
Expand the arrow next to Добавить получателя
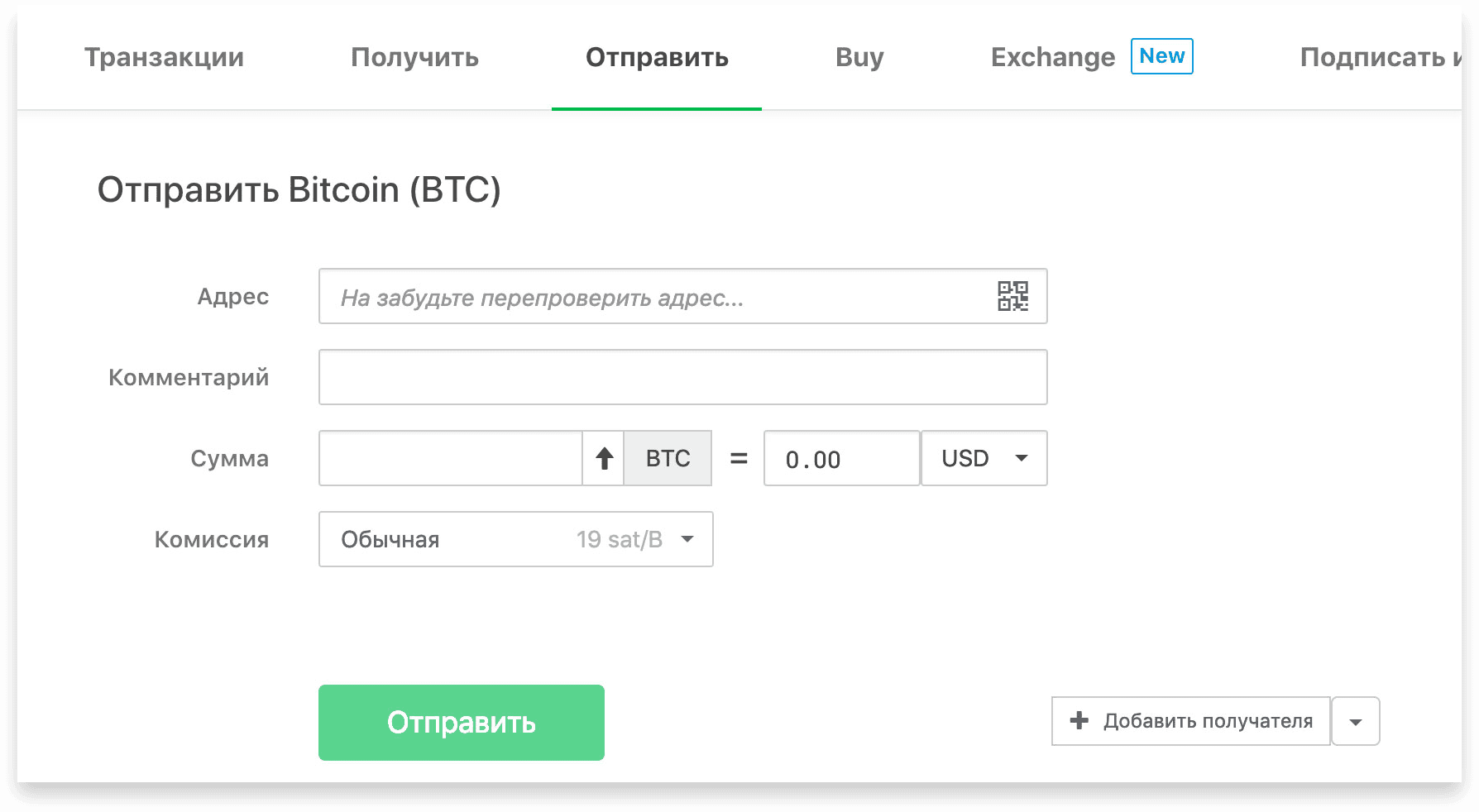pyautogui.click(x=1355, y=721)
